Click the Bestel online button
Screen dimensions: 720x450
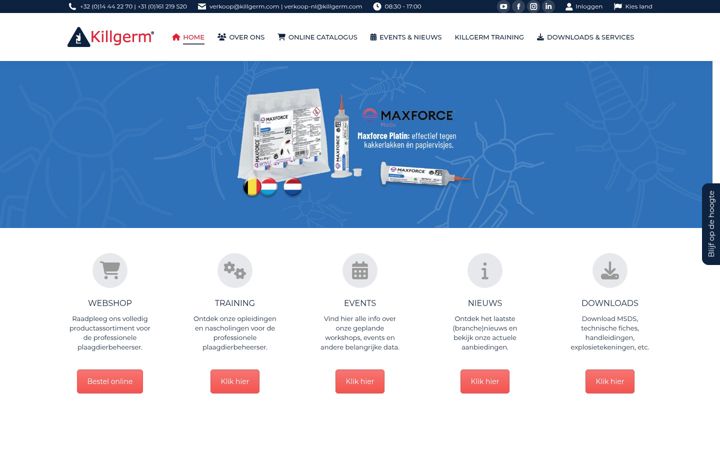click(110, 382)
